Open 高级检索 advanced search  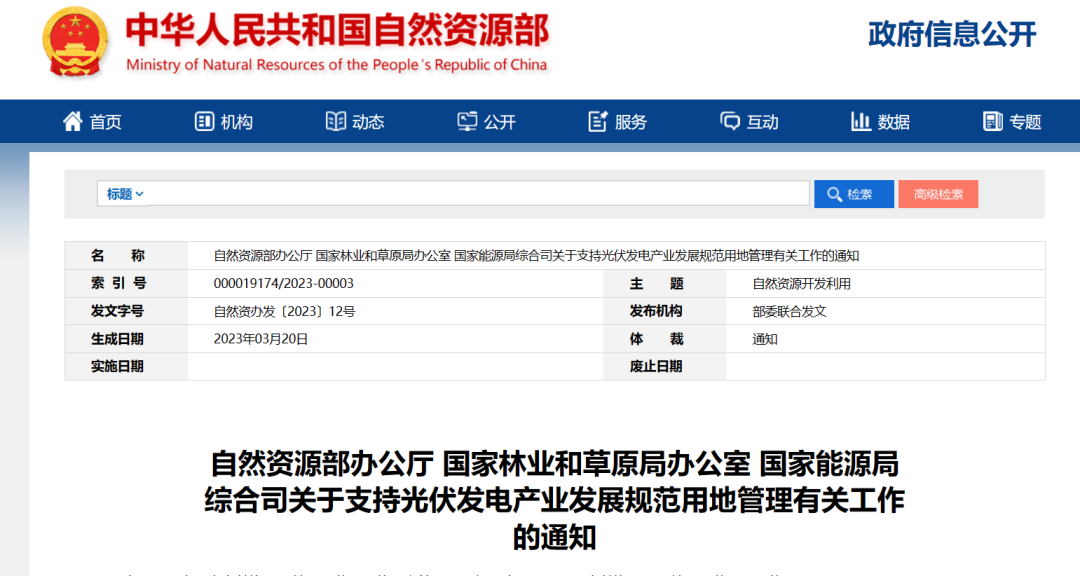tap(938, 194)
